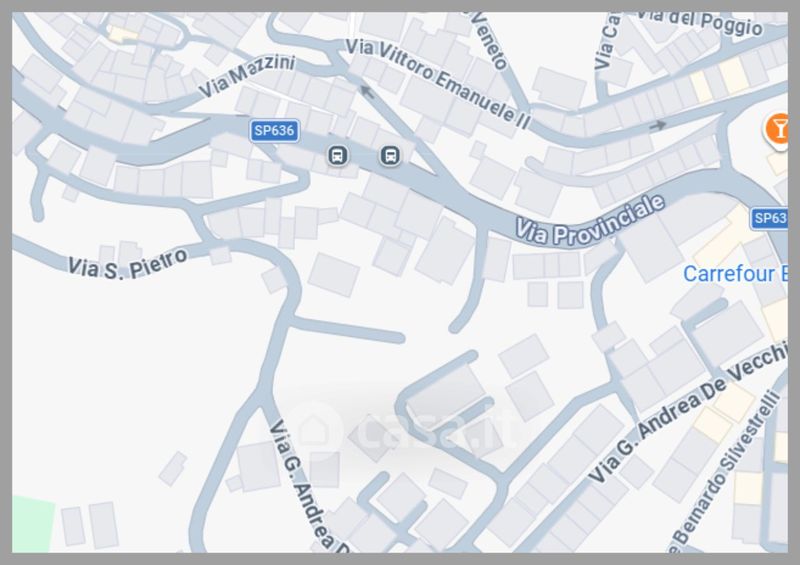The width and height of the screenshot is (800, 565).
Task: Click the left bus stop icon
Action: pos(337,155)
